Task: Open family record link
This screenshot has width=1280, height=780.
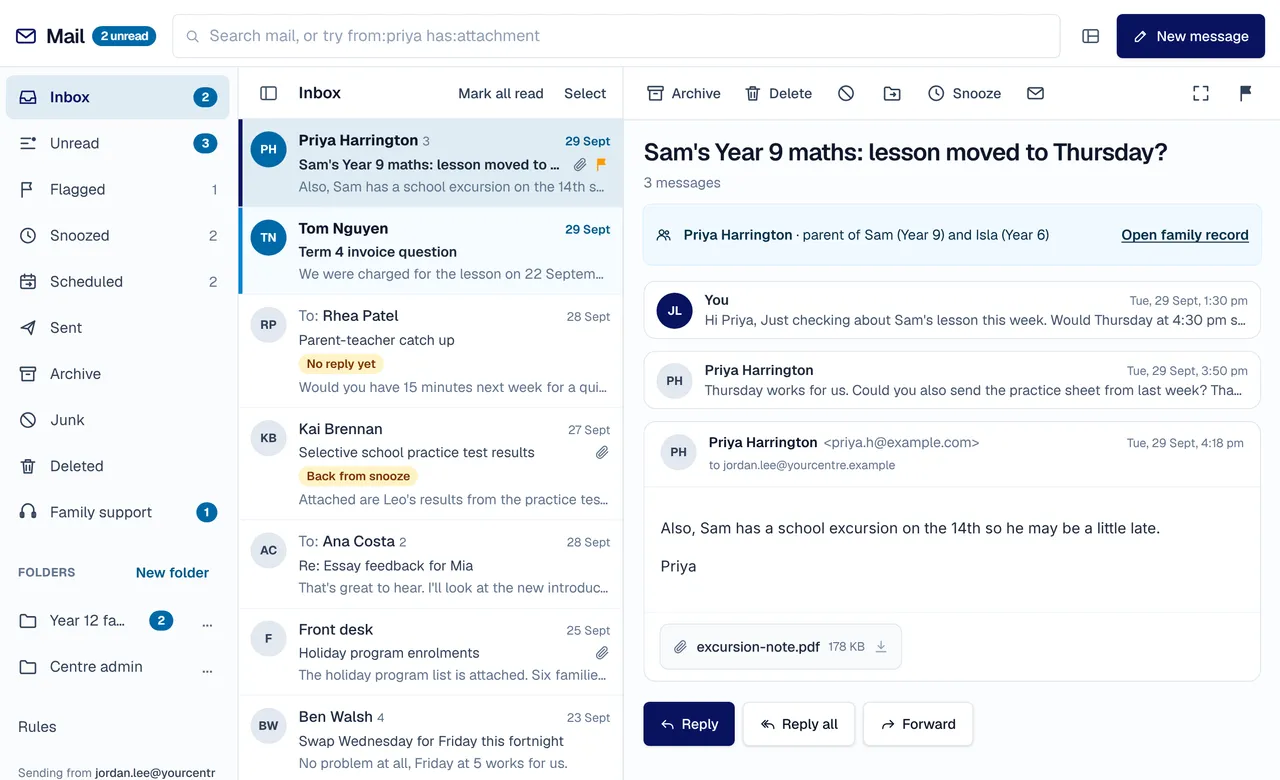Action: 1185,235
